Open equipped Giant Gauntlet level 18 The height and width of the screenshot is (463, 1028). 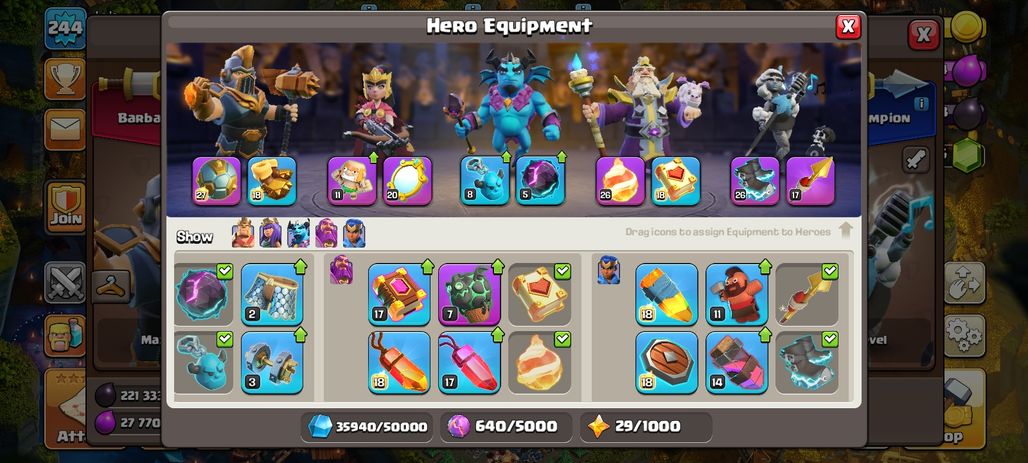click(x=272, y=181)
